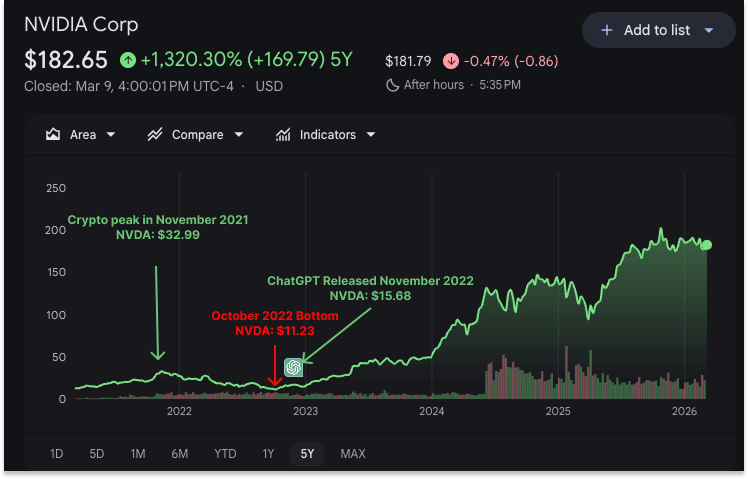Click the red down-arrow after-hours icon
The image size is (748, 479).
pyautogui.click(x=451, y=61)
